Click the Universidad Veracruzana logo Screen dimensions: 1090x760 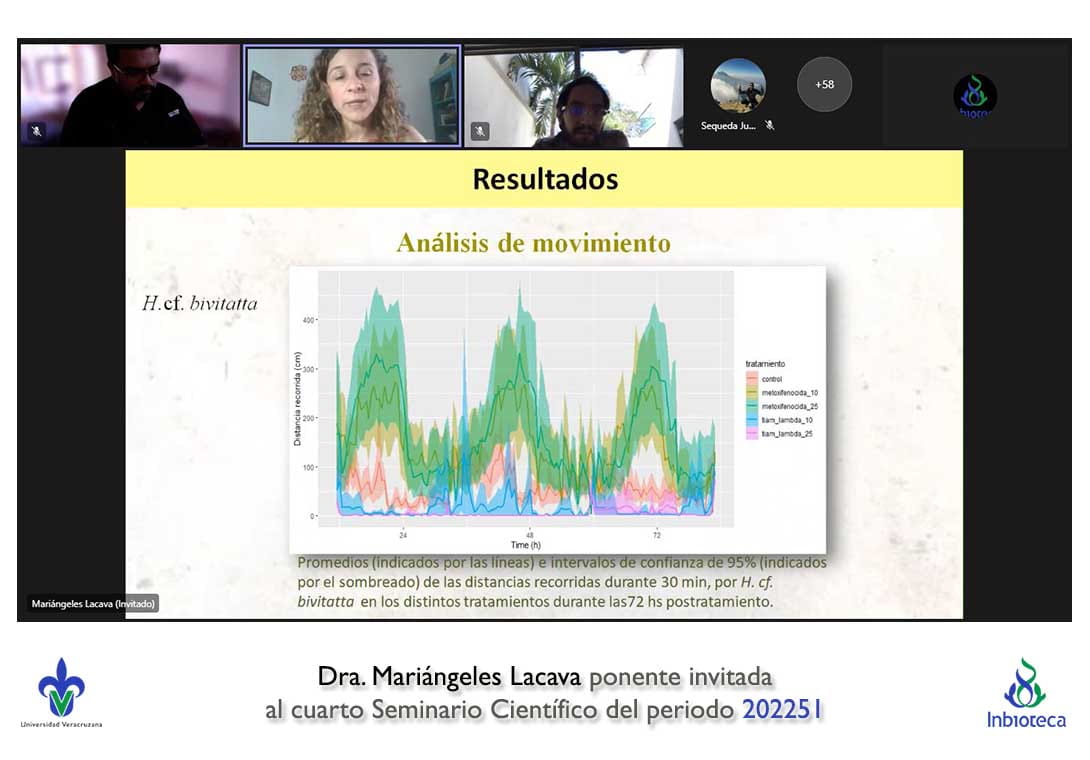pos(61,692)
